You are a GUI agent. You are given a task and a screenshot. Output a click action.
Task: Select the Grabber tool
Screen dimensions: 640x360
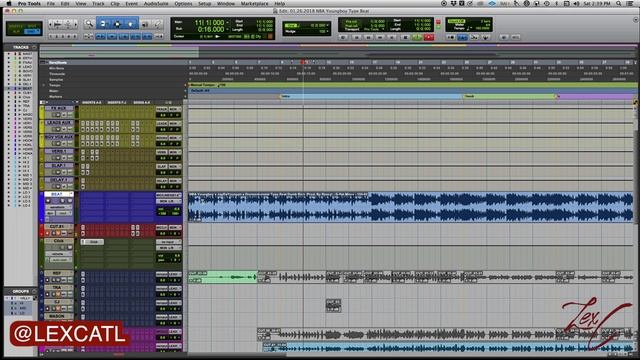pos(131,24)
